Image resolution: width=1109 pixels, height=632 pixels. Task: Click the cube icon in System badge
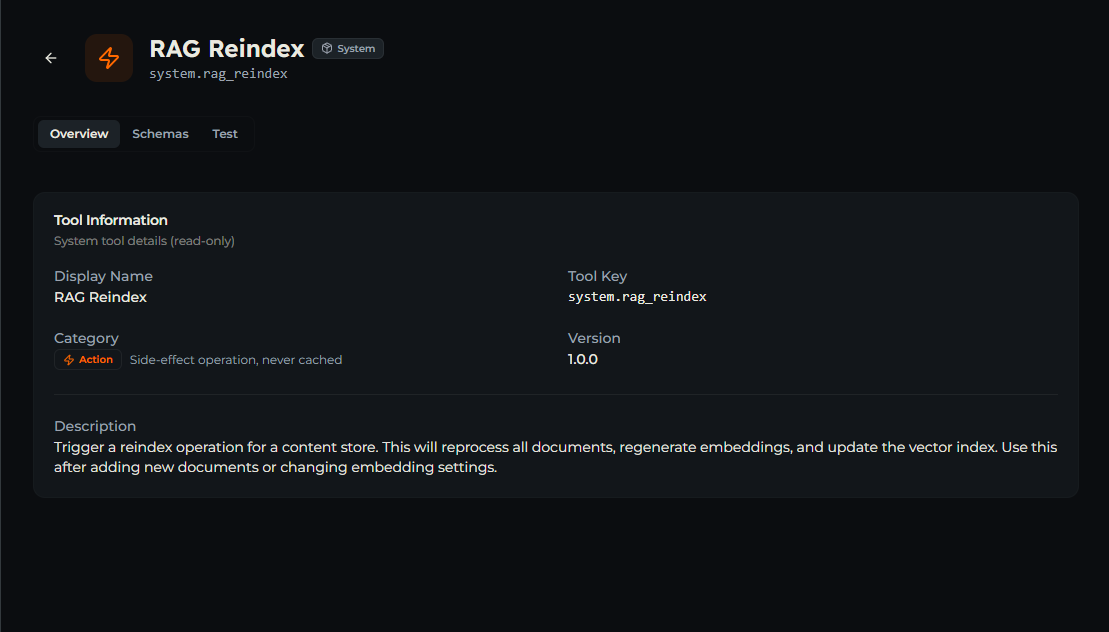point(327,48)
